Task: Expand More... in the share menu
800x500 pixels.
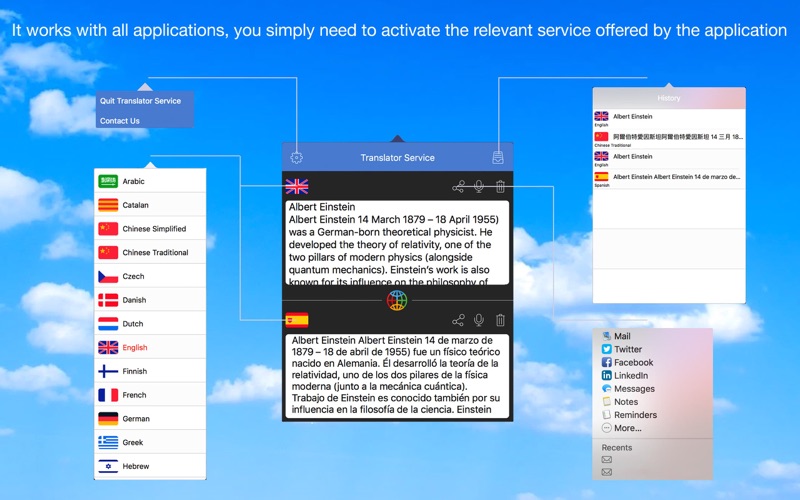Action: (627, 428)
